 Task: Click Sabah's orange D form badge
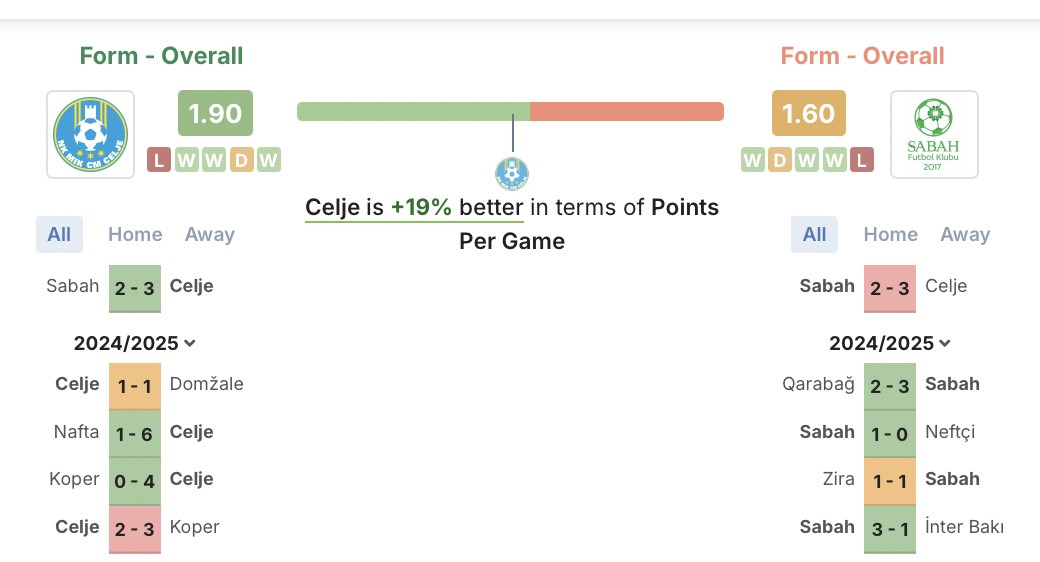(779, 160)
